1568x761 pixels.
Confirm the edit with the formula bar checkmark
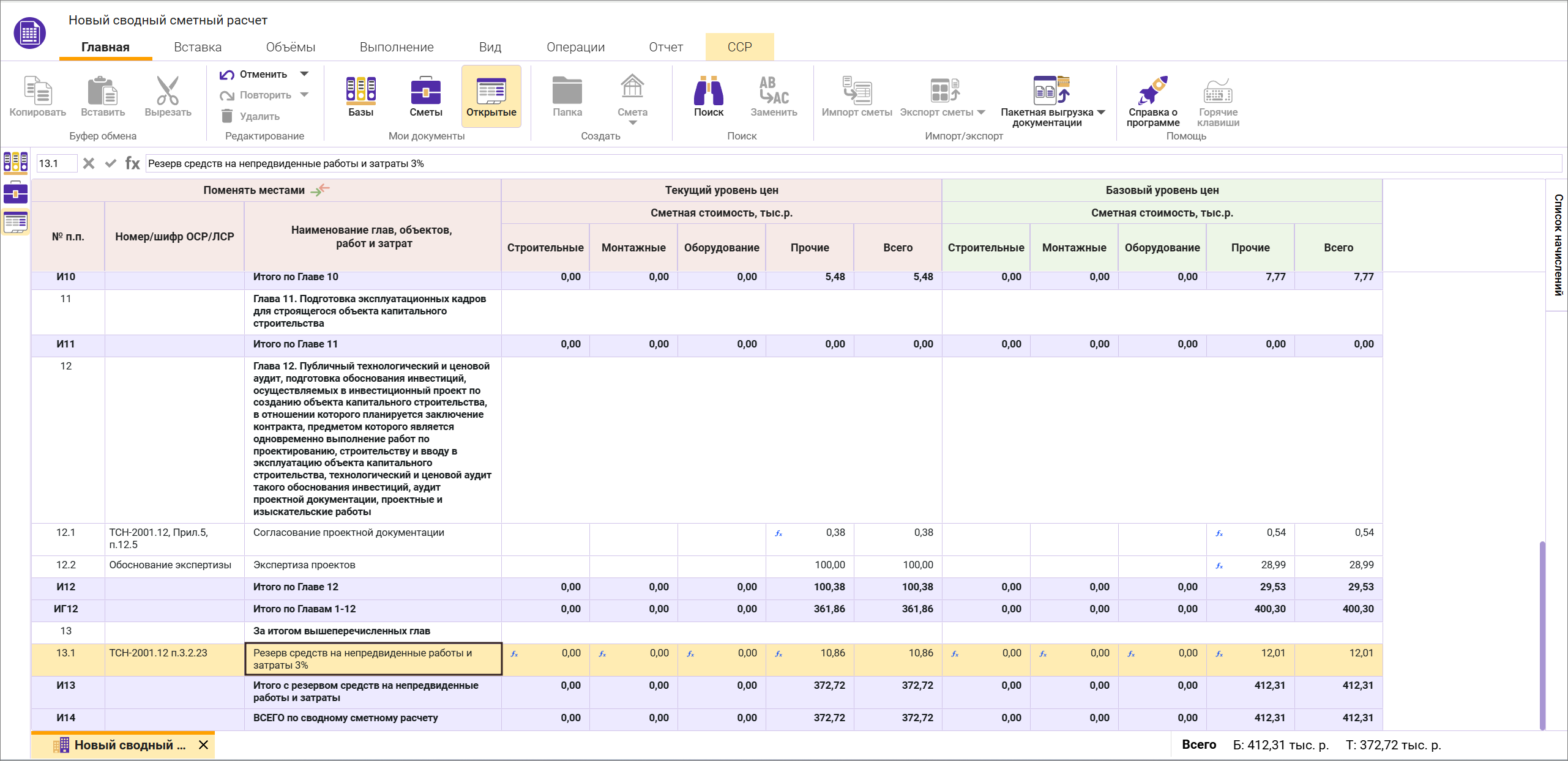pyautogui.click(x=111, y=163)
